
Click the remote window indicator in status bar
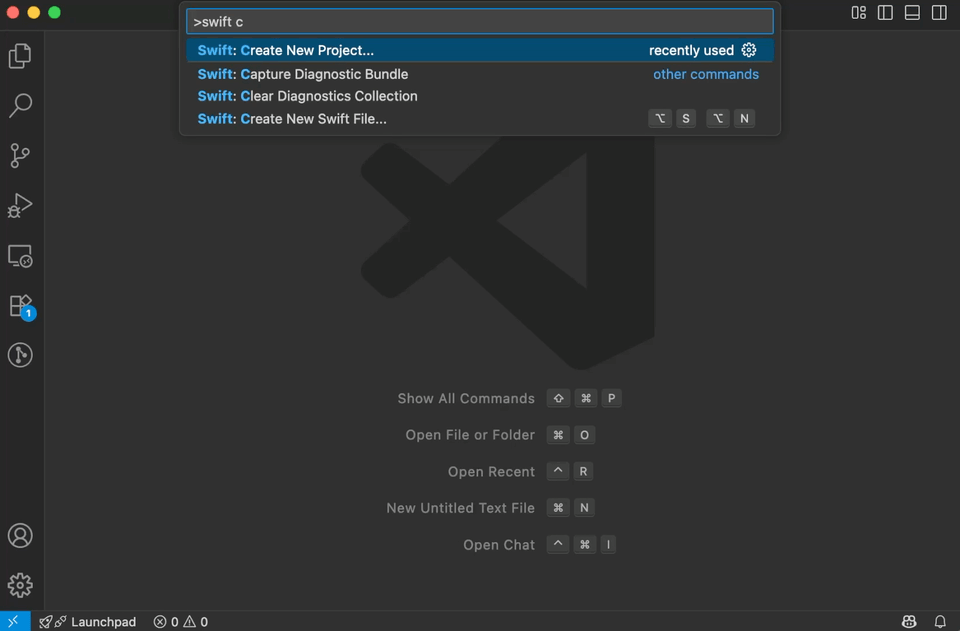point(15,621)
